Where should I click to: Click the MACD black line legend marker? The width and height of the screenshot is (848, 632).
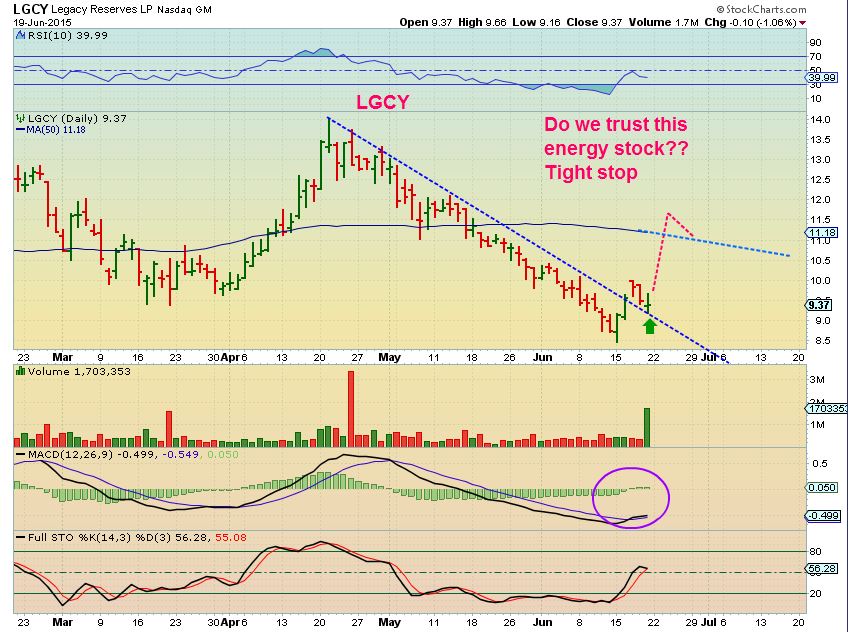[x=21, y=455]
